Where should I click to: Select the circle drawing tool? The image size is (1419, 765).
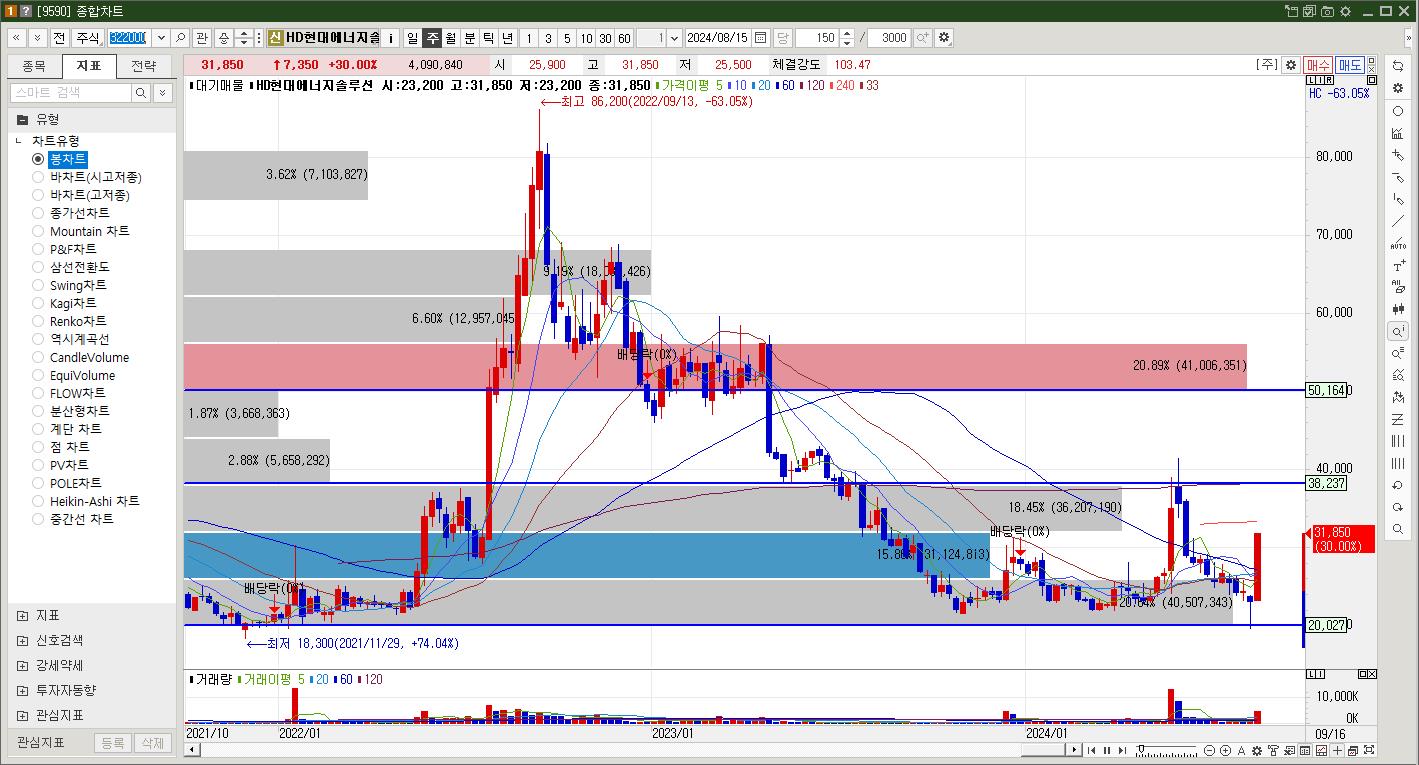[1398, 111]
